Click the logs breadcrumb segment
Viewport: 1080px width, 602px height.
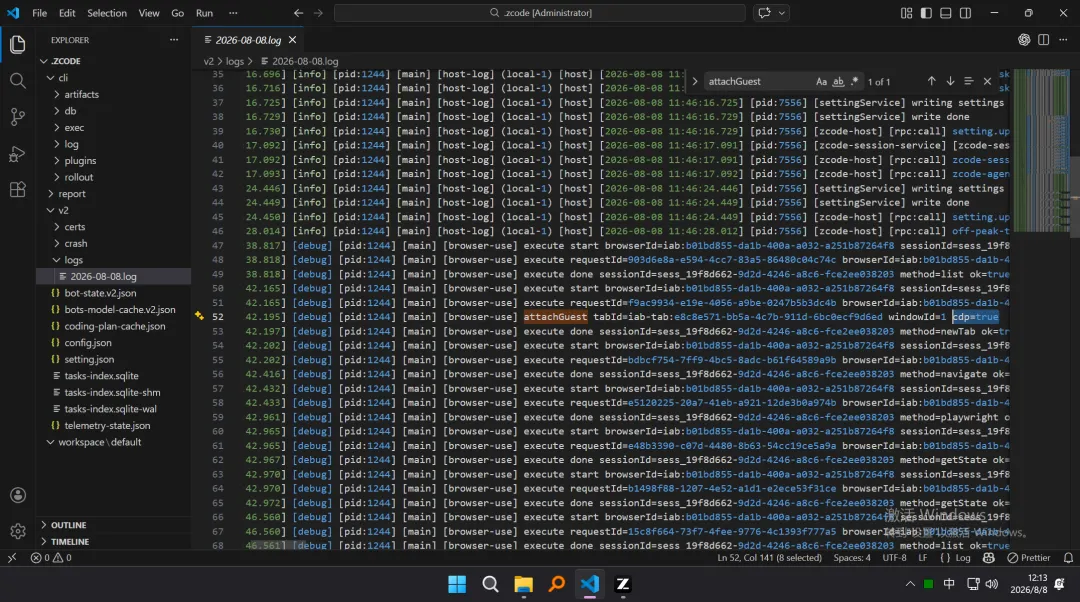coord(235,61)
